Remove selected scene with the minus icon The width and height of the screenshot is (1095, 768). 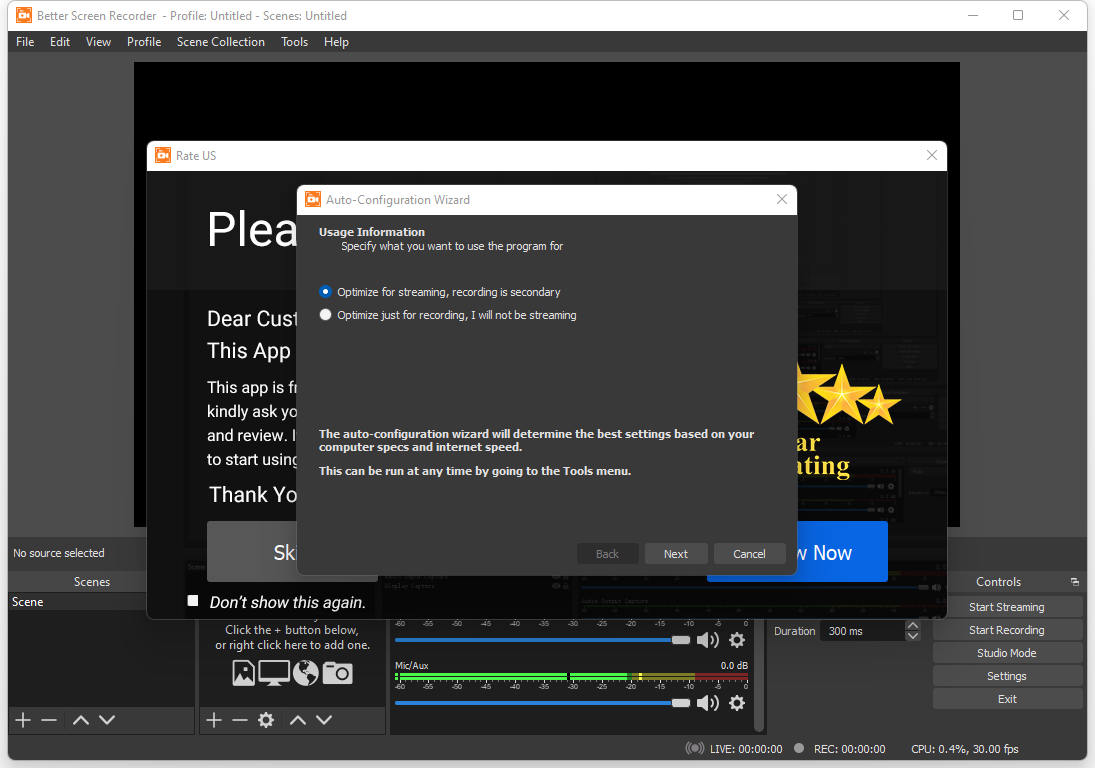48,719
